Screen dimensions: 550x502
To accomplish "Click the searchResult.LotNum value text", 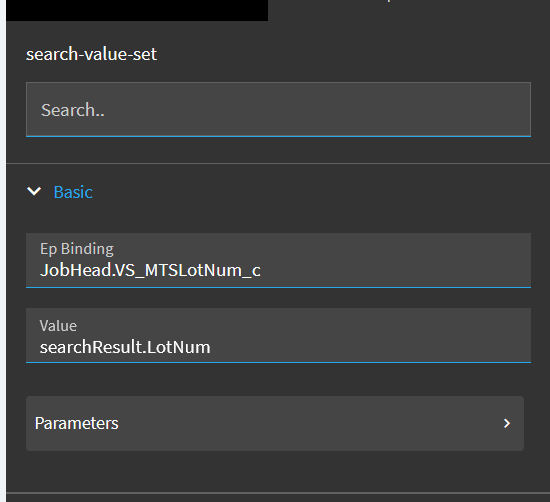I will pos(125,347).
